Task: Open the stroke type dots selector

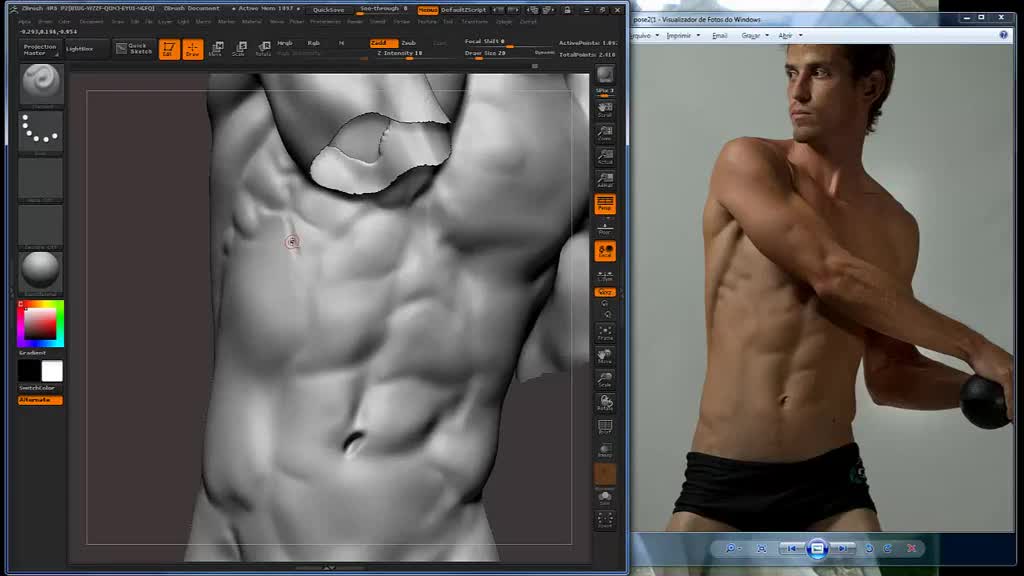Action: tap(41, 130)
